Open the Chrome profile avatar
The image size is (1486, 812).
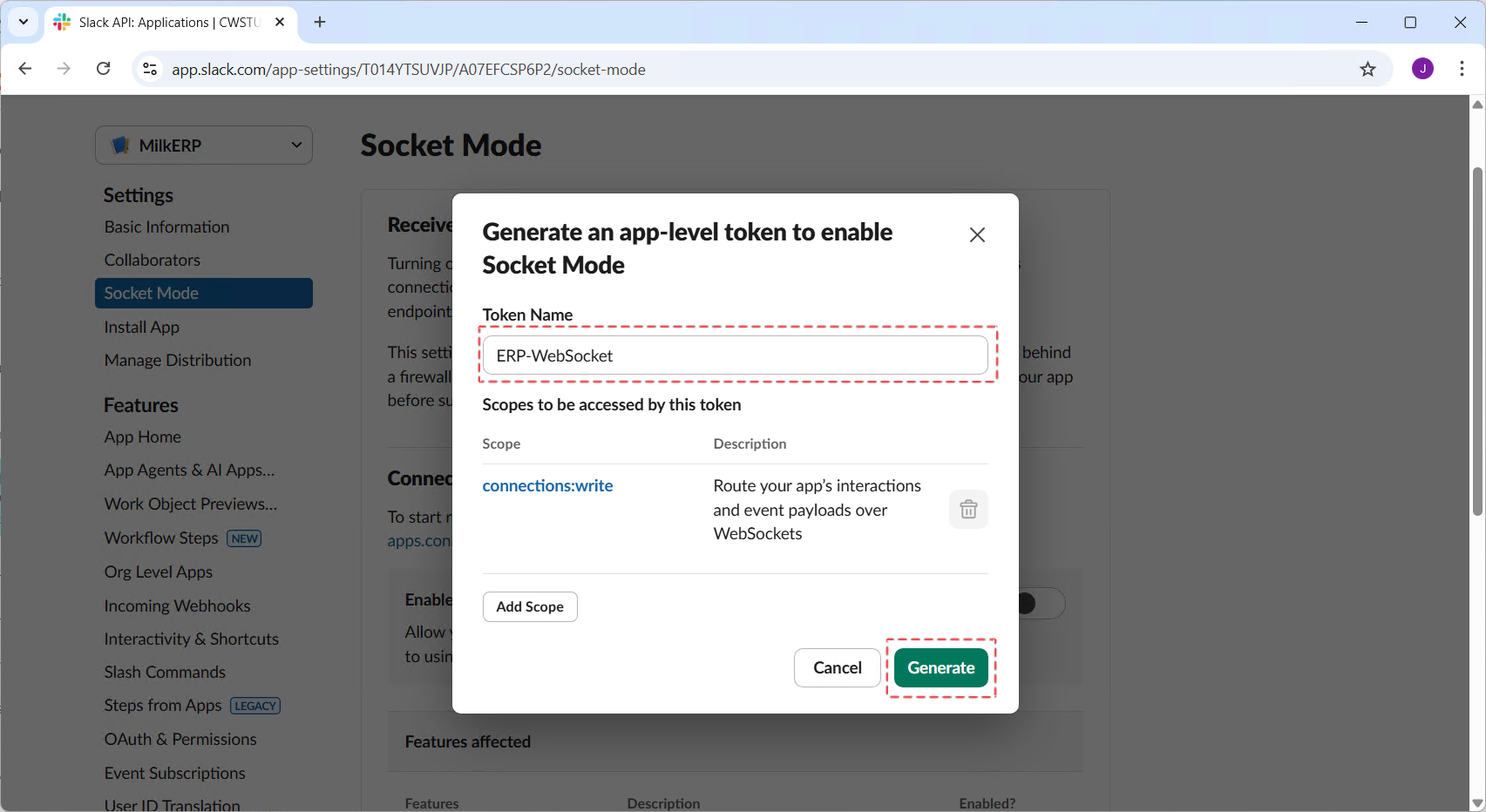1422,69
